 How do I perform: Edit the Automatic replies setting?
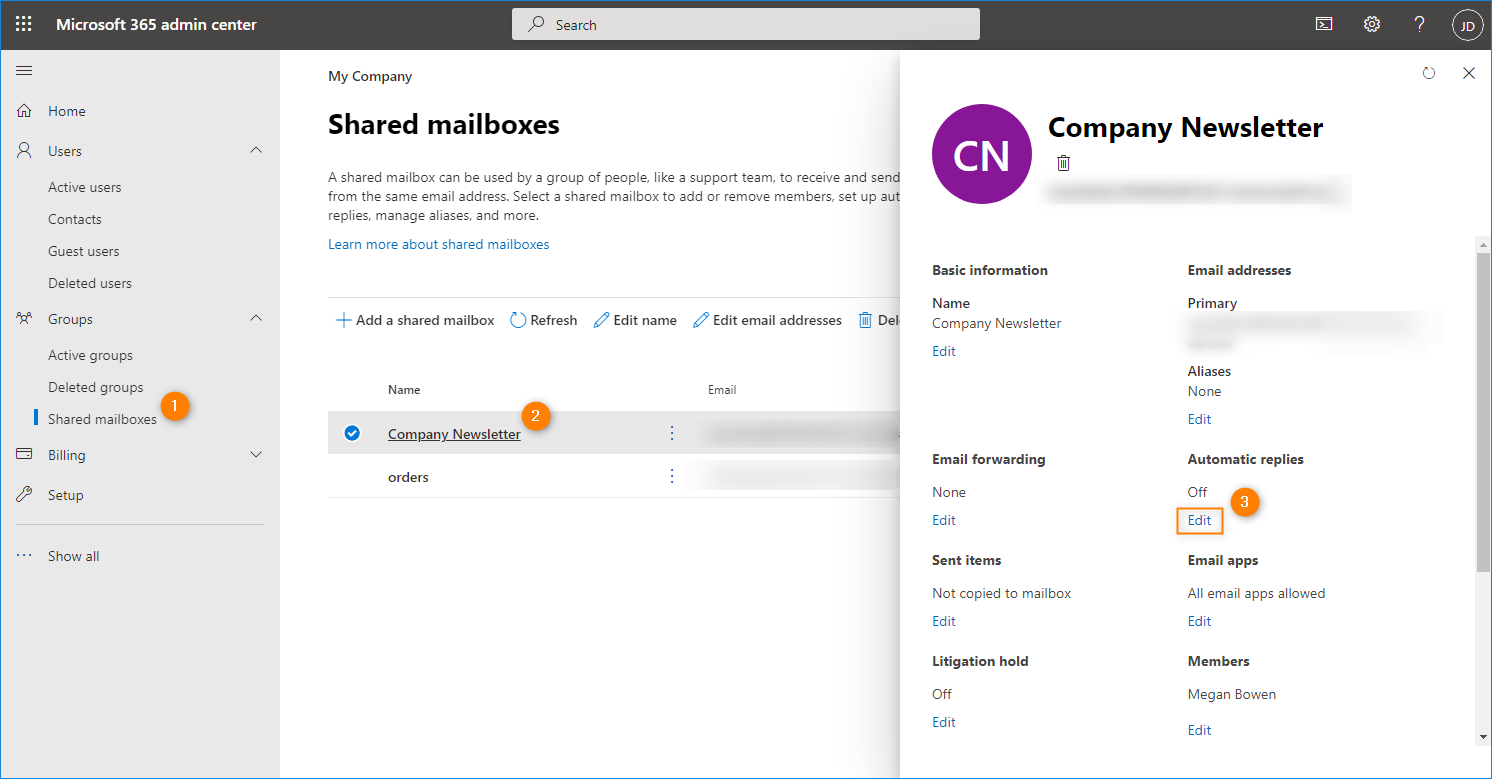(x=1199, y=520)
